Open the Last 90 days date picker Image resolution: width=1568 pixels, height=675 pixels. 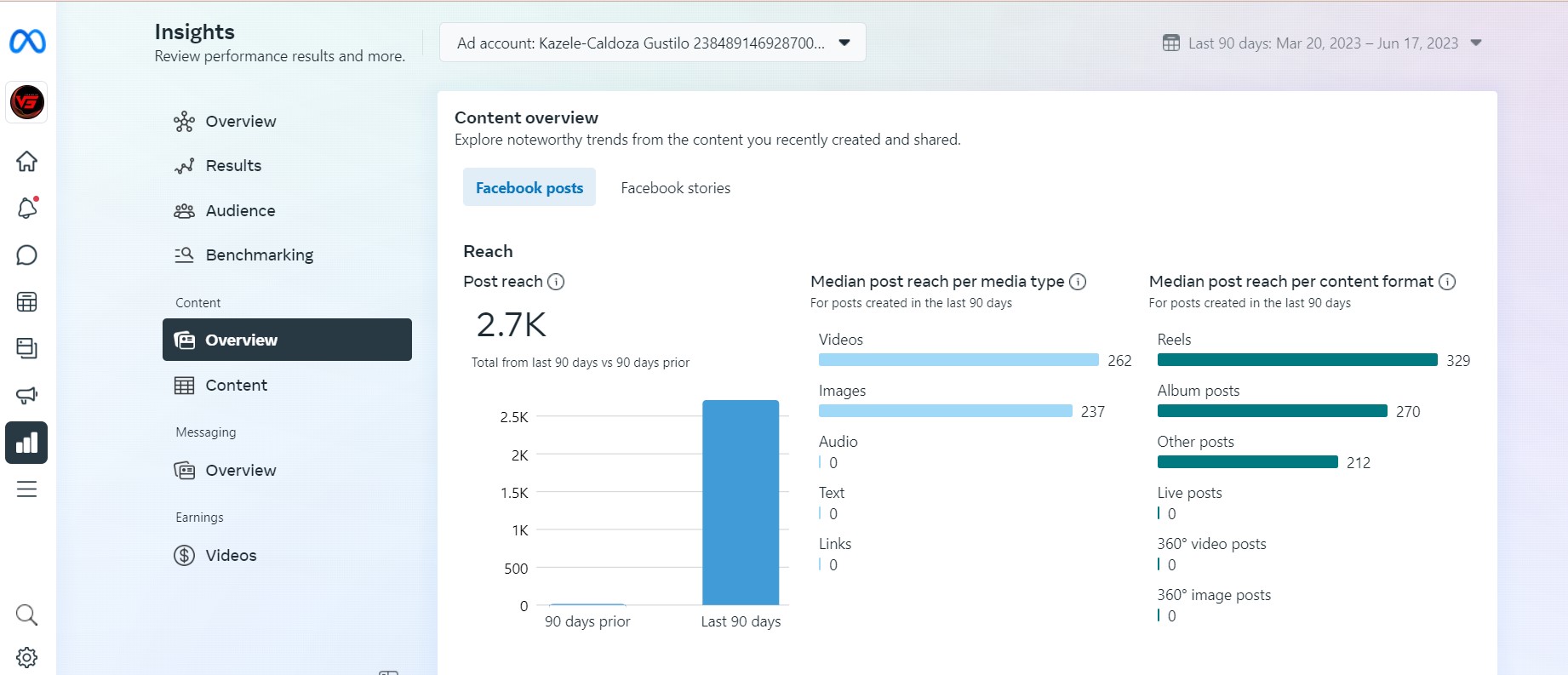[x=1323, y=43]
